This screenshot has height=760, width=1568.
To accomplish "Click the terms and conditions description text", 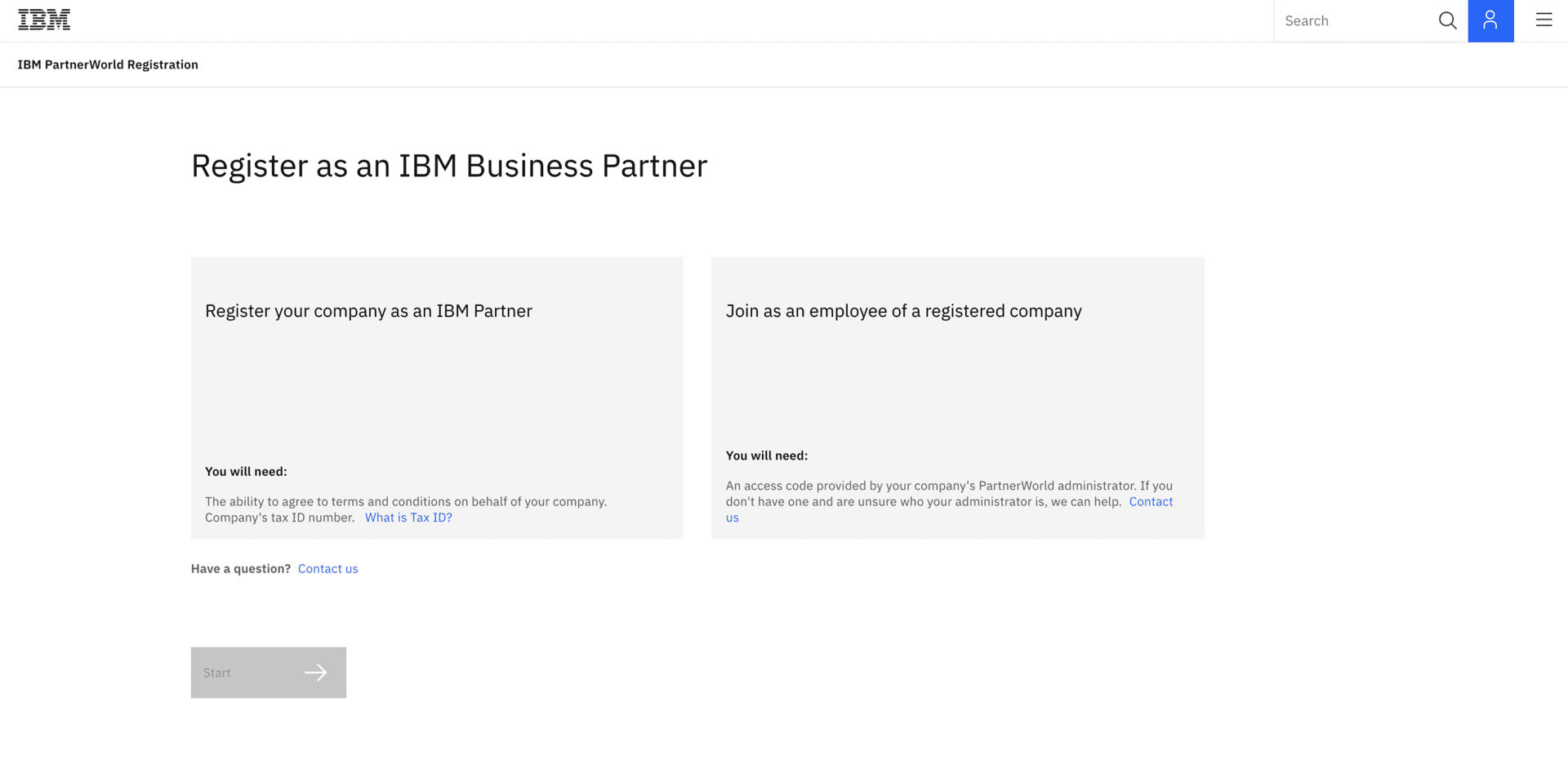I will click(x=406, y=502).
